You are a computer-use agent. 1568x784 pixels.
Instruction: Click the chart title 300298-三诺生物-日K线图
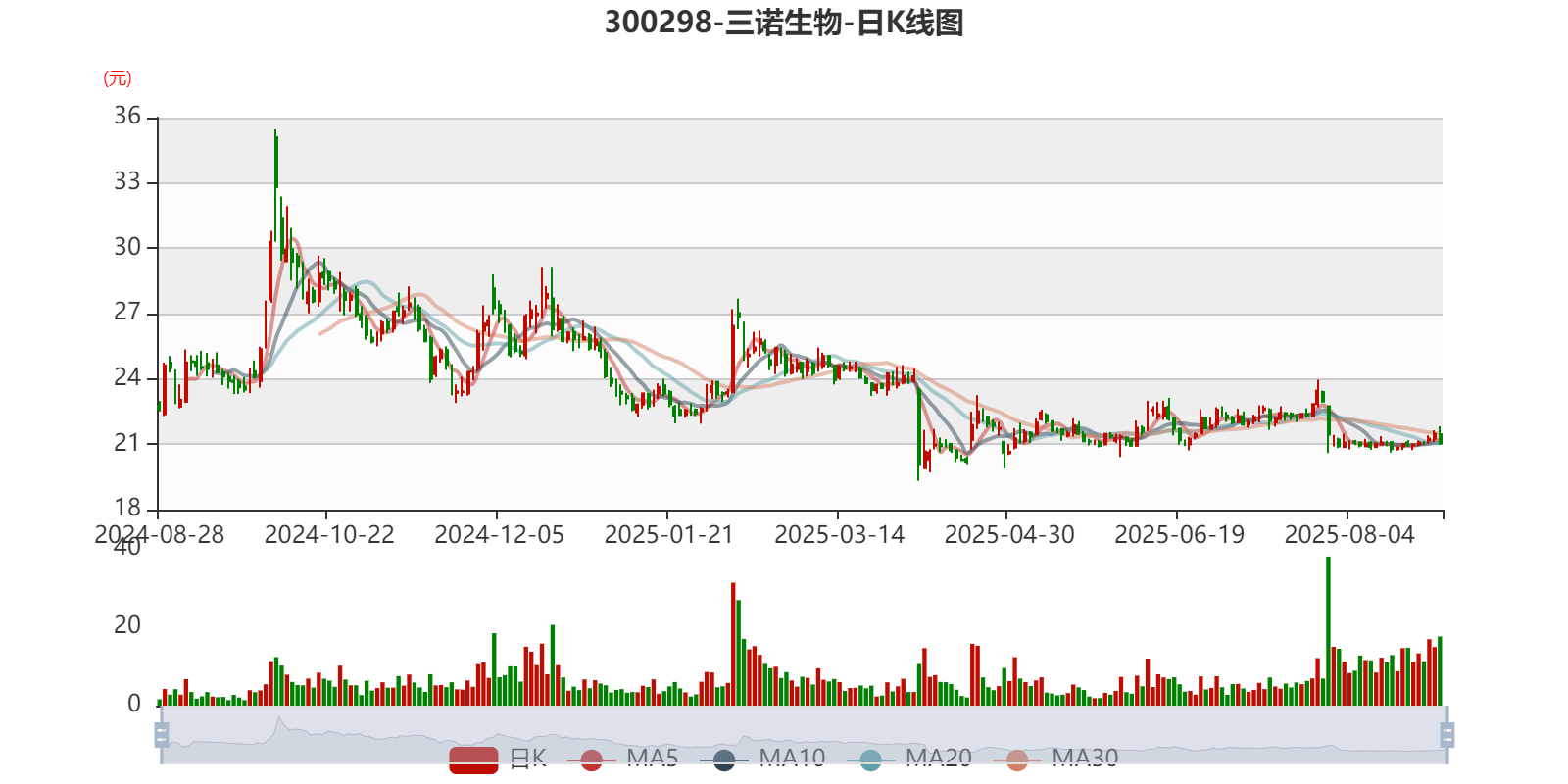(x=784, y=22)
